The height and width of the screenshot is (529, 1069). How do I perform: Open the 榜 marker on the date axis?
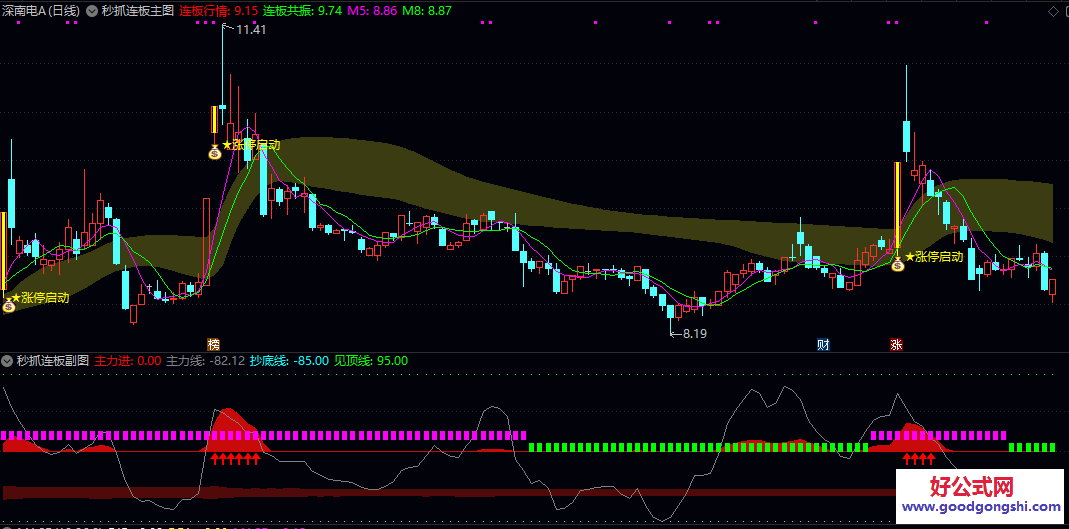click(x=214, y=344)
